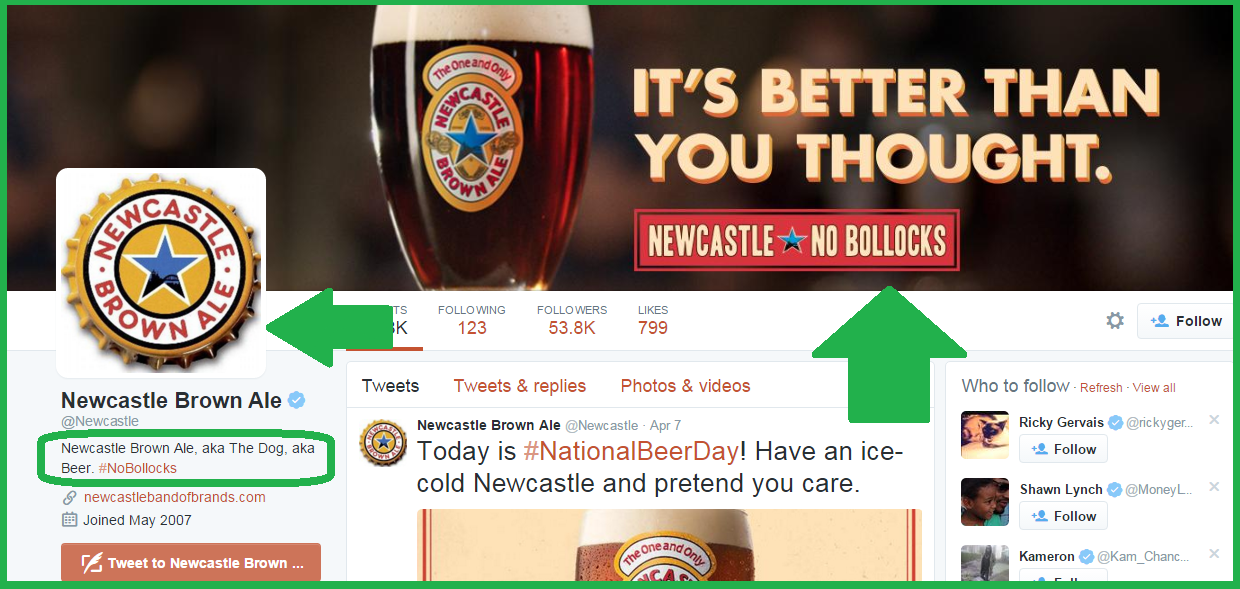Image resolution: width=1240 pixels, height=589 pixels.
Task: Switch to Photos & videos tab
Action: [x=685, y=386]
